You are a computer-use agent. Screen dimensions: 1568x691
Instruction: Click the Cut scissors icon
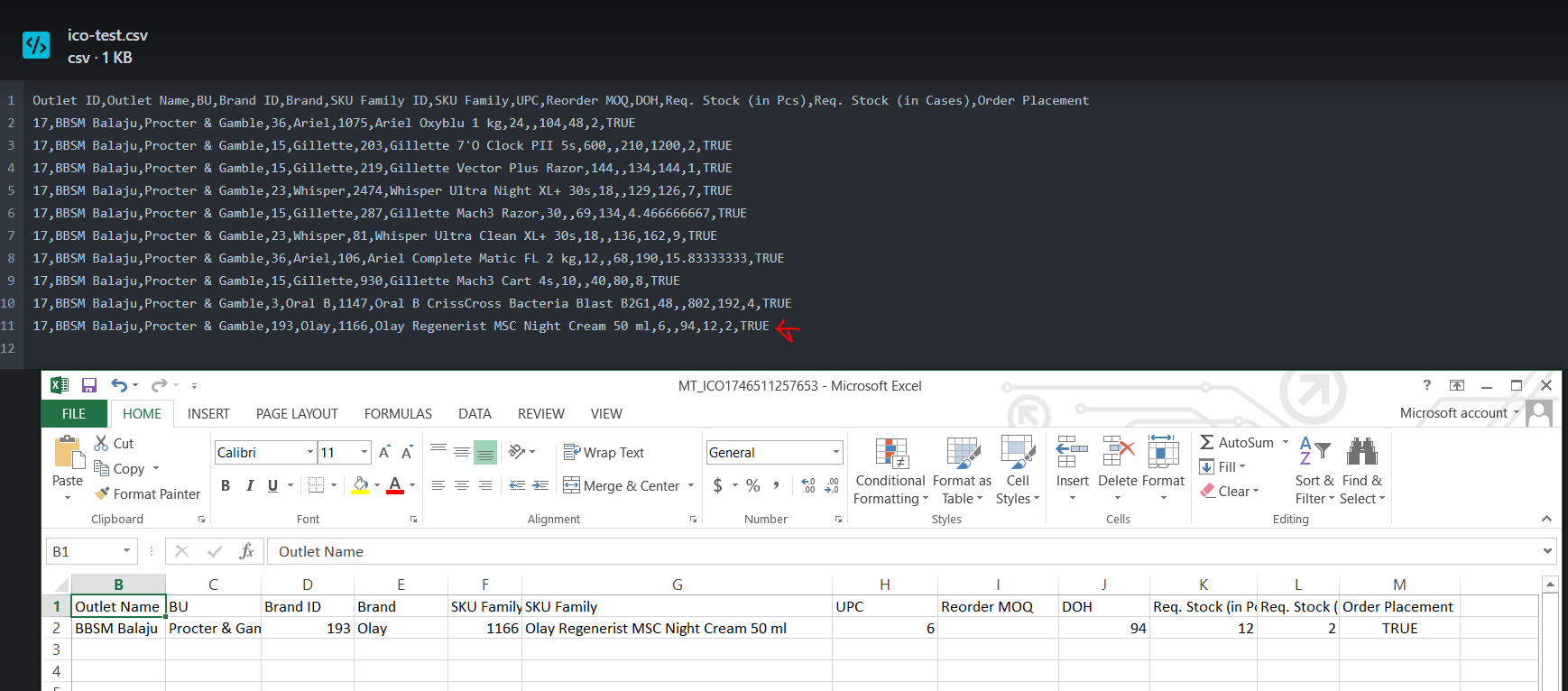[x=102, y=444]
